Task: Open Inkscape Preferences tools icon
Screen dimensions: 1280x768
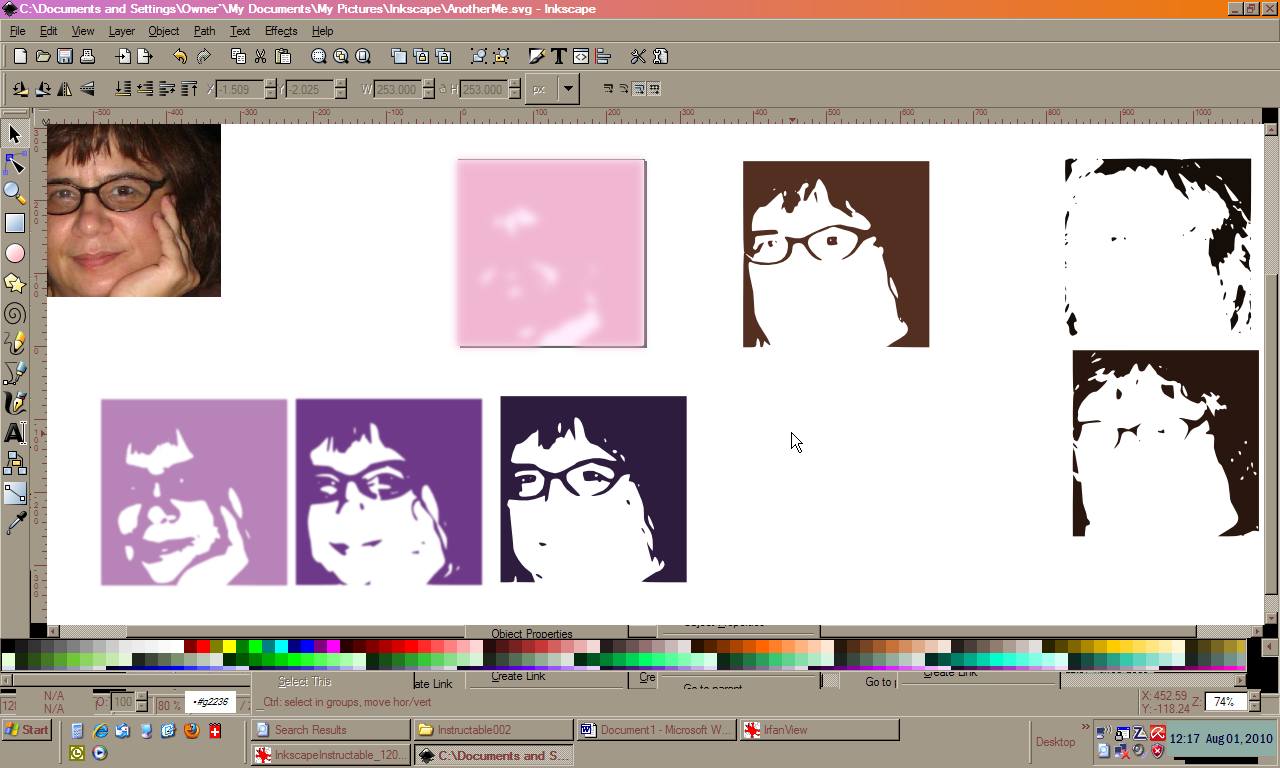Action: click(x=638, y=56)
